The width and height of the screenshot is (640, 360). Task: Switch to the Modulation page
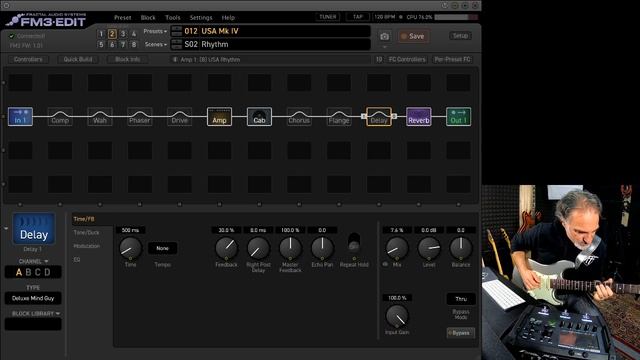point(87,246)
